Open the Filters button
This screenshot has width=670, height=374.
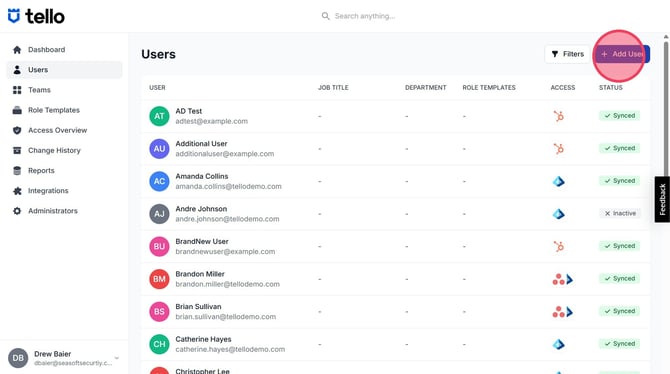click(567, 54)
